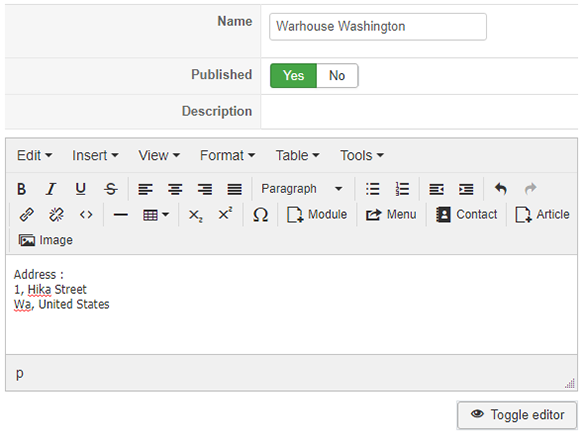Viewport: 585px width, 440px height.
Task: Set Published to No
Action: [x=337, y=76]
